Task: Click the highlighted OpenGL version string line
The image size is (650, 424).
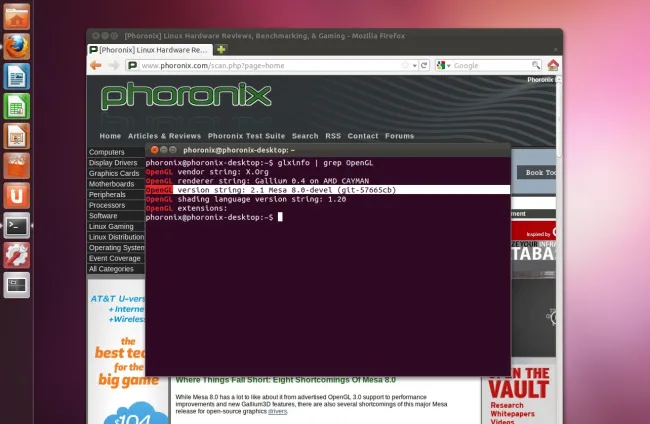Action: [x=327, y=190]
